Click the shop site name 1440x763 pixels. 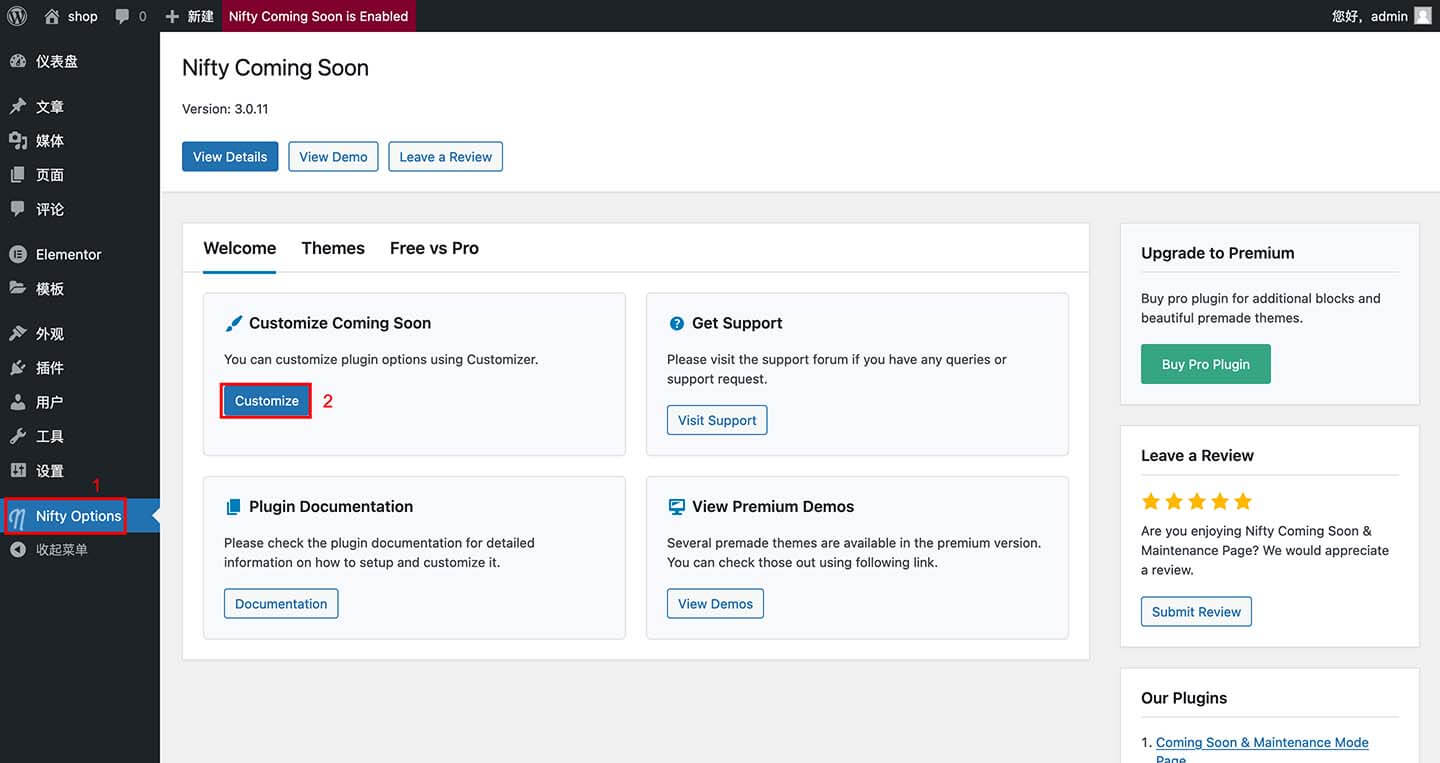[83, 16]
